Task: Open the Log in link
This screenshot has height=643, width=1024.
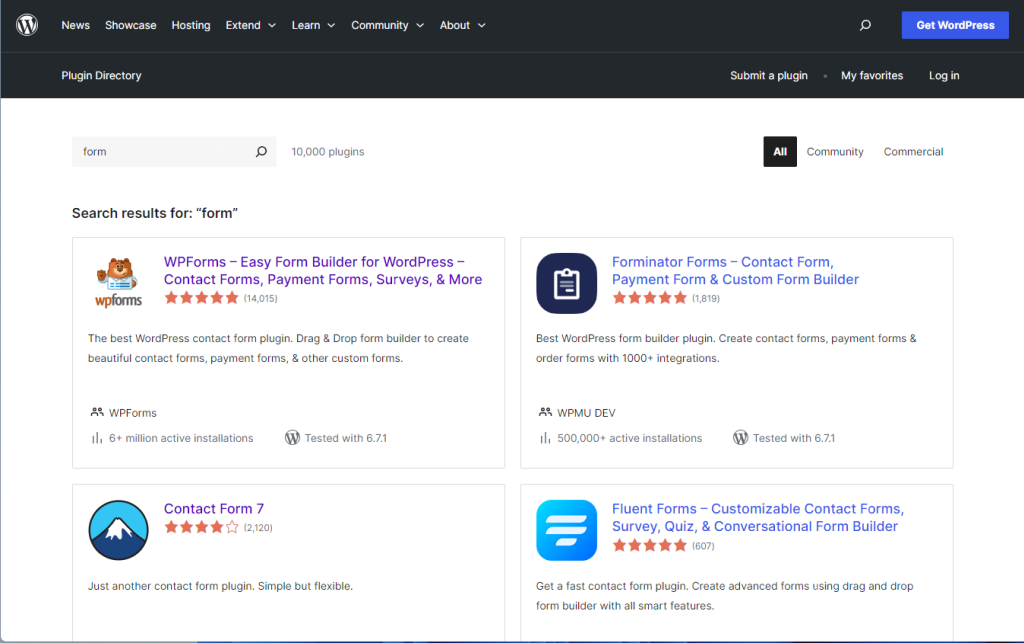Action: [x=944, y=75]
